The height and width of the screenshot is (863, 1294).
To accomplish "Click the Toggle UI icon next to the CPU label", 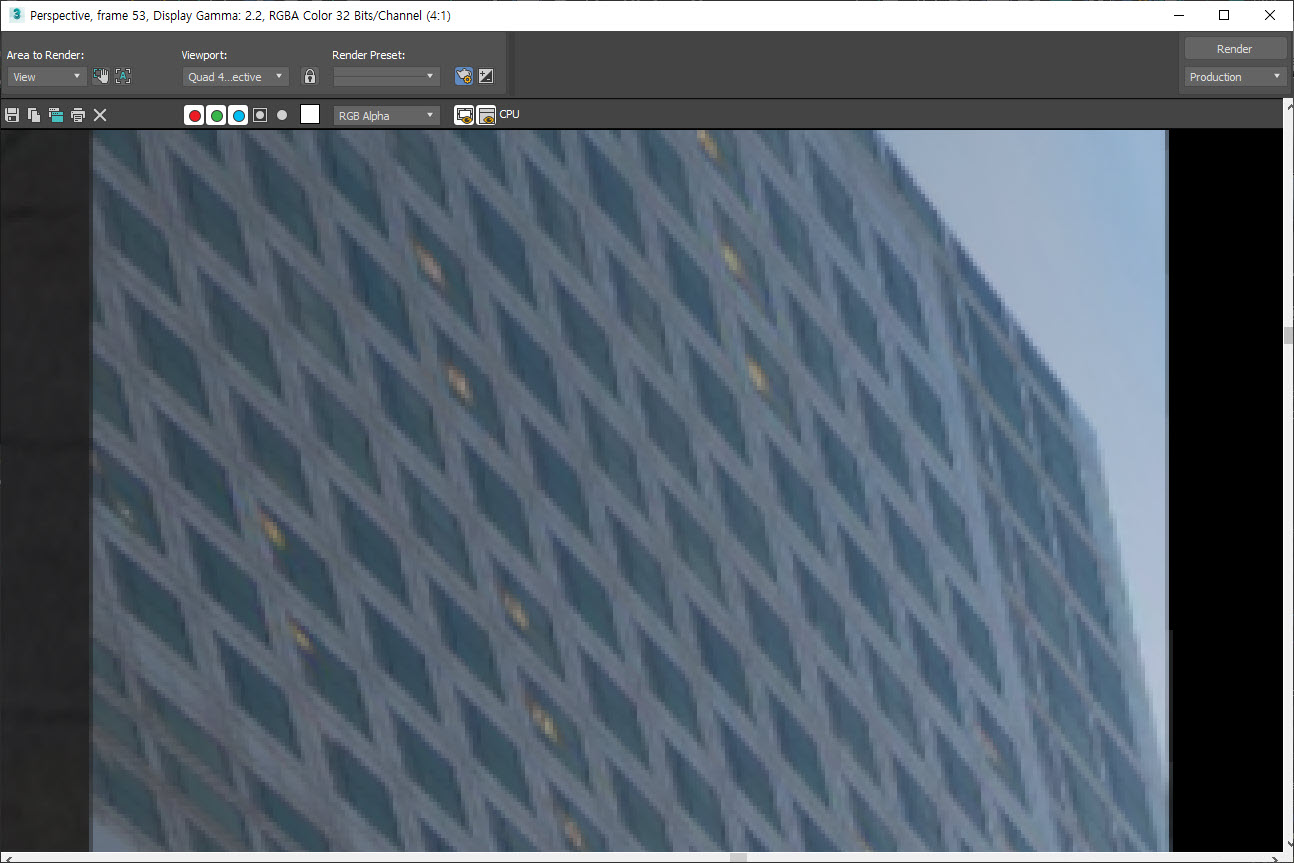I will point(486,115).
